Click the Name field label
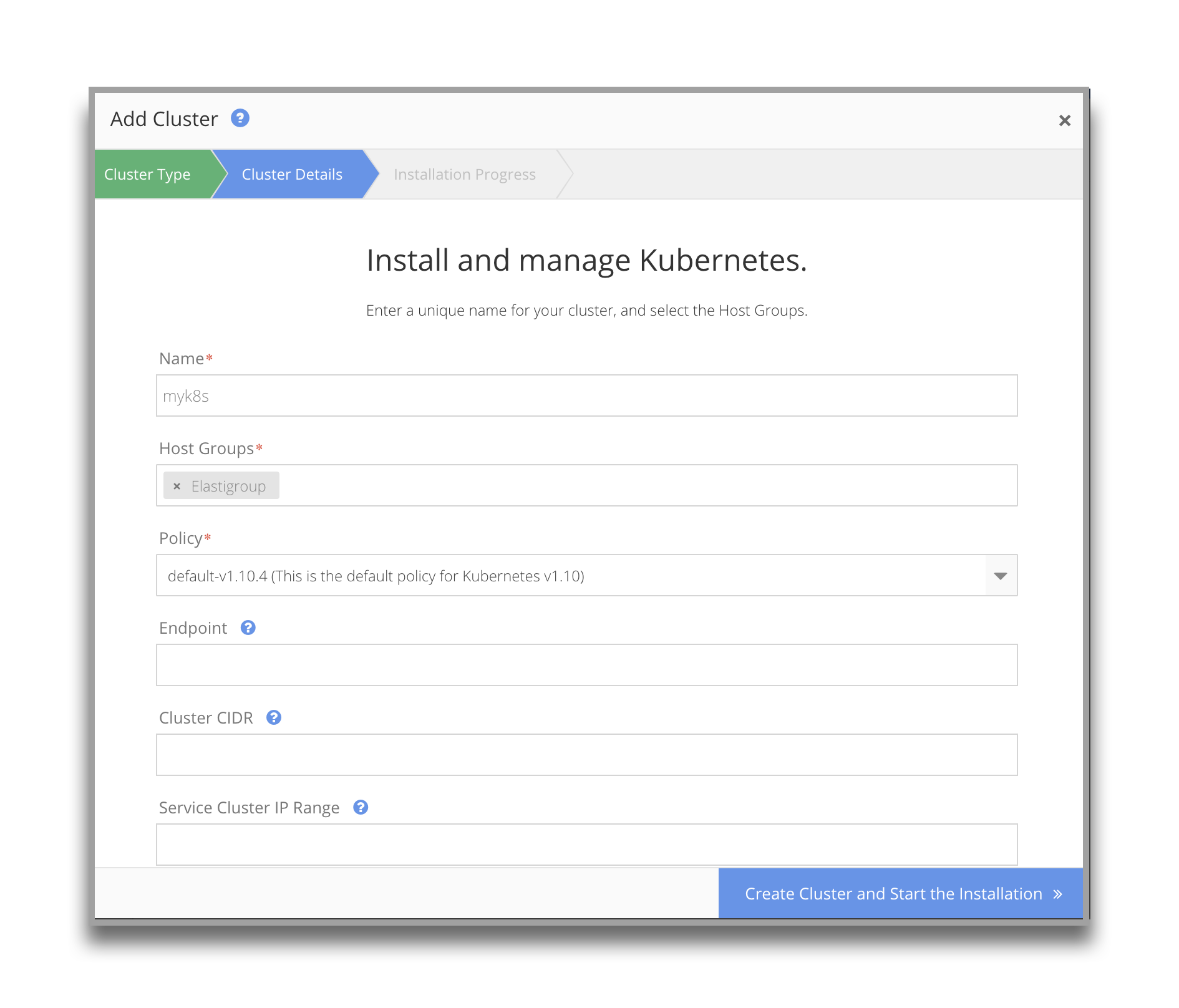Screen dimensions: 1179x1008 (x=182, y=359)
